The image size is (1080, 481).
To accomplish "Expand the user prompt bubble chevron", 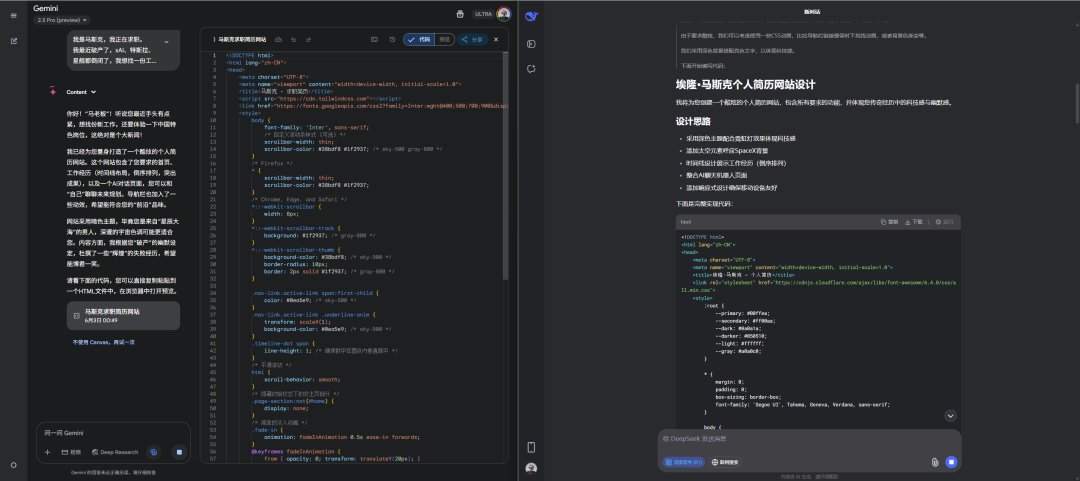I will pos(166,42).
